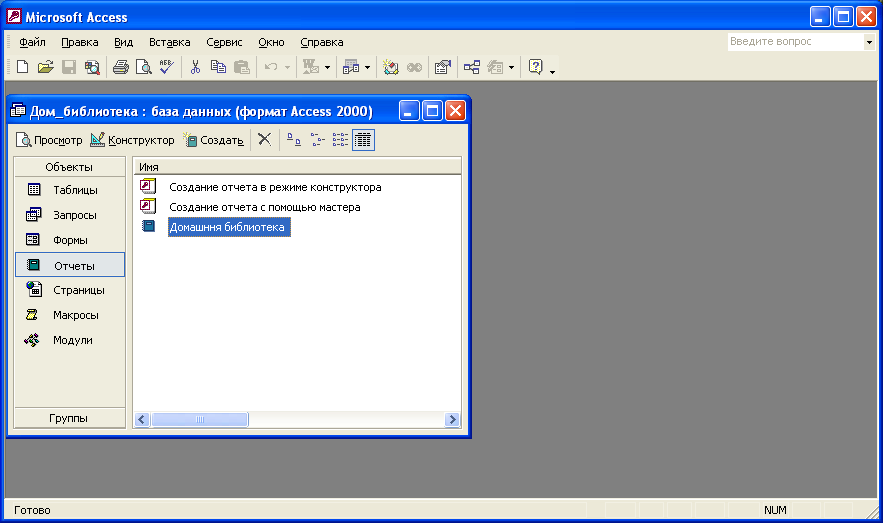The height and width of the screenshot is (523, 883).
Task: Click the Script editor toolbar icon
Action: (414, 67)
